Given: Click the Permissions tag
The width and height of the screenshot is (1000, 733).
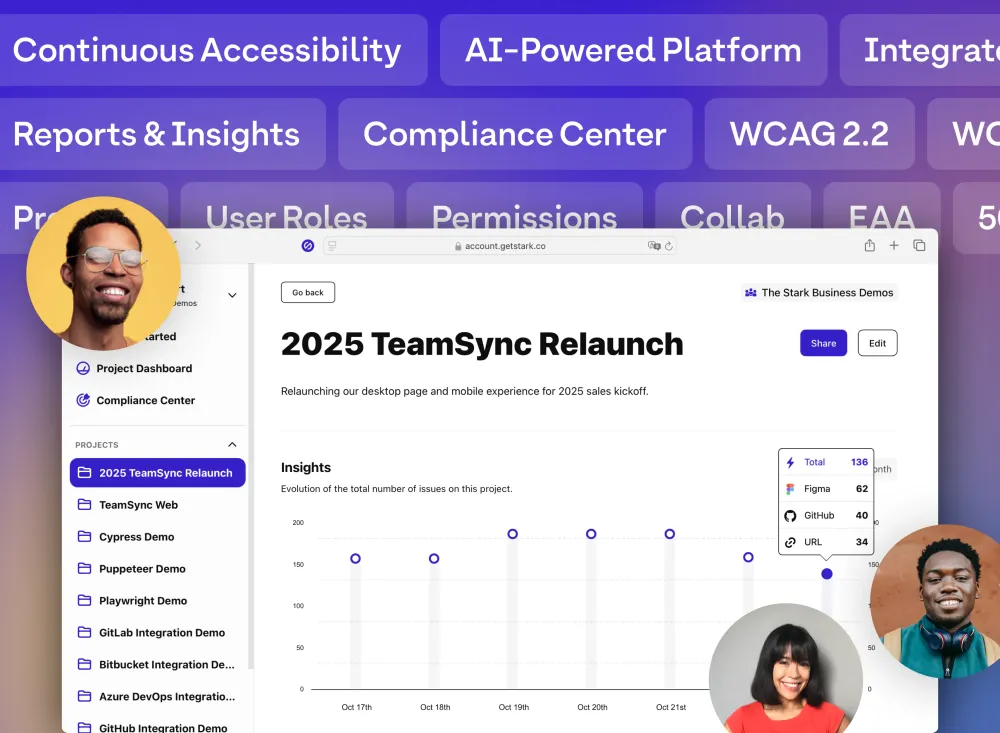Looking at the screenshot, I should 524,207.
